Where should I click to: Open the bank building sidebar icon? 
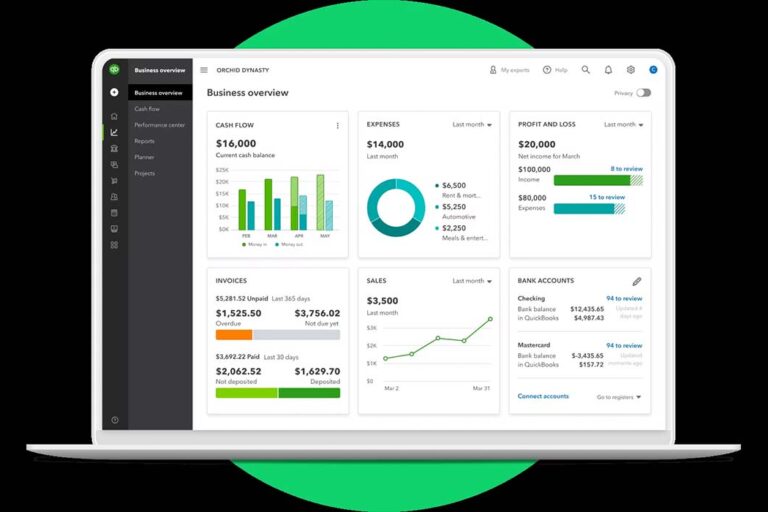pos(114,148)
